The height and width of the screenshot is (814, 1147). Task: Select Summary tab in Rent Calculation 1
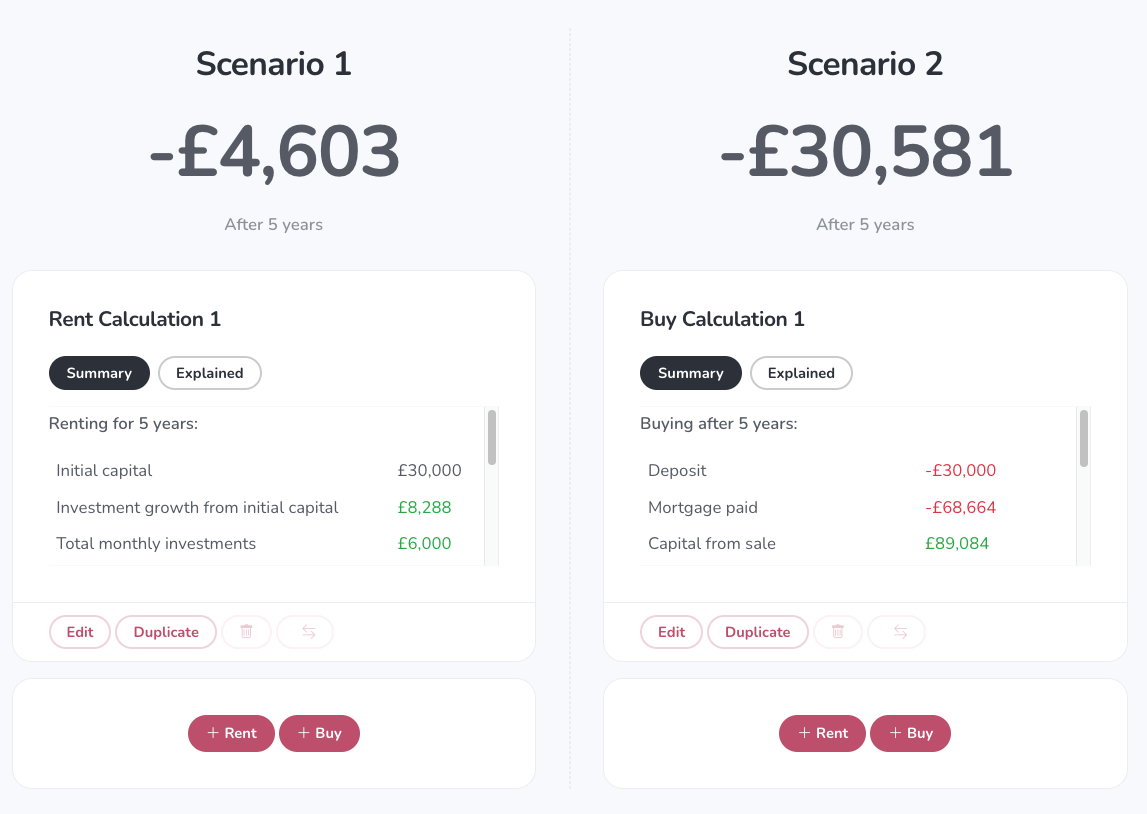coord(99,373)
